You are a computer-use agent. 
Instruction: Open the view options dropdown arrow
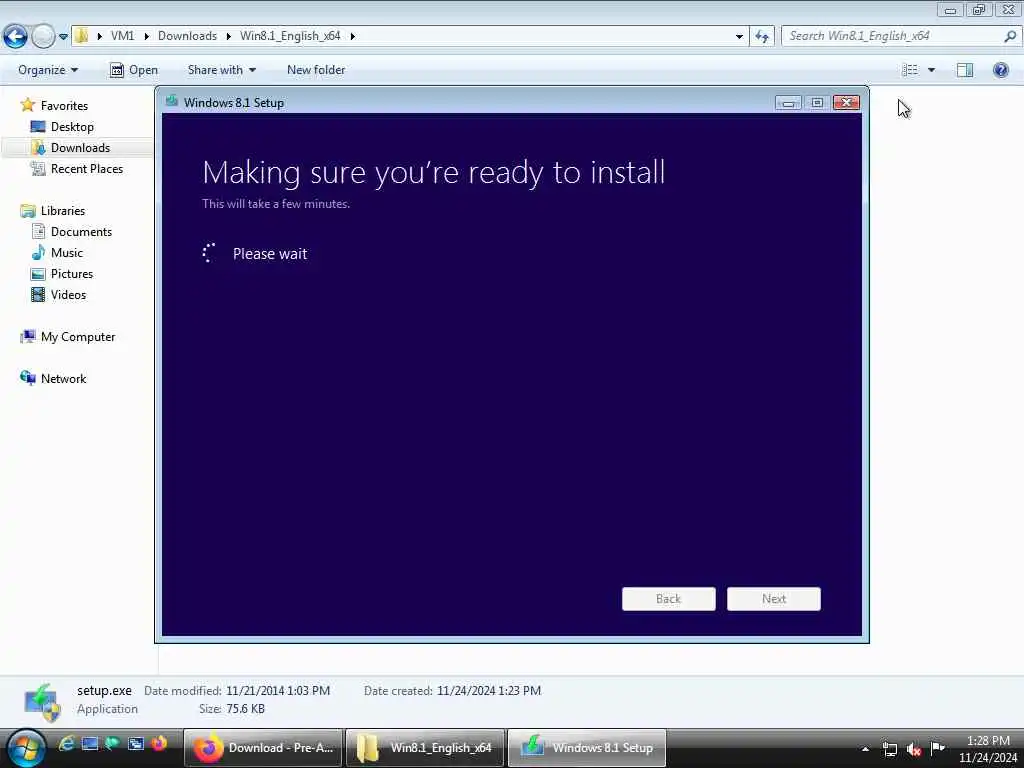pos(931,70)
